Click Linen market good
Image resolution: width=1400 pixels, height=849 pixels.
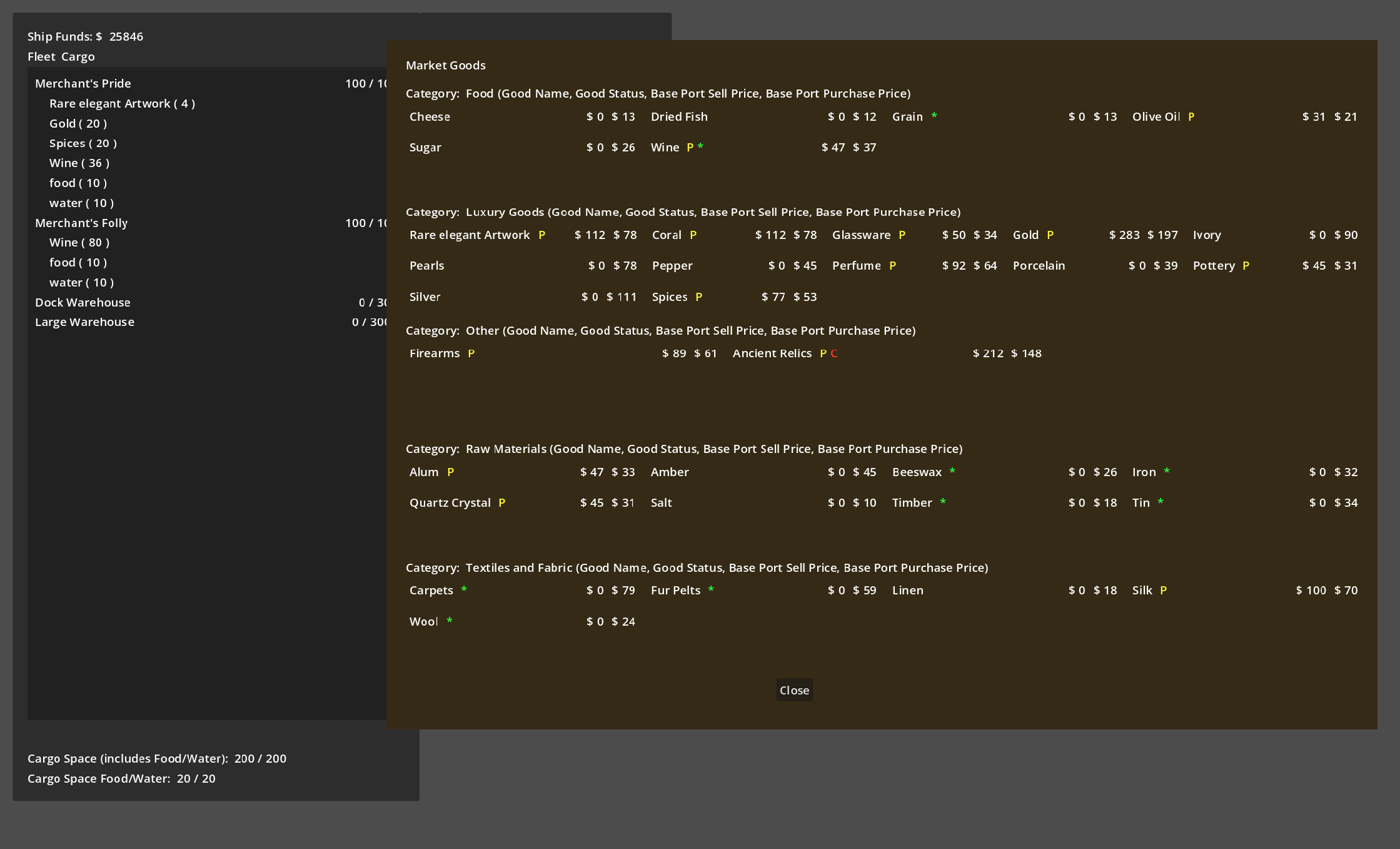click(x=907, y=590)
